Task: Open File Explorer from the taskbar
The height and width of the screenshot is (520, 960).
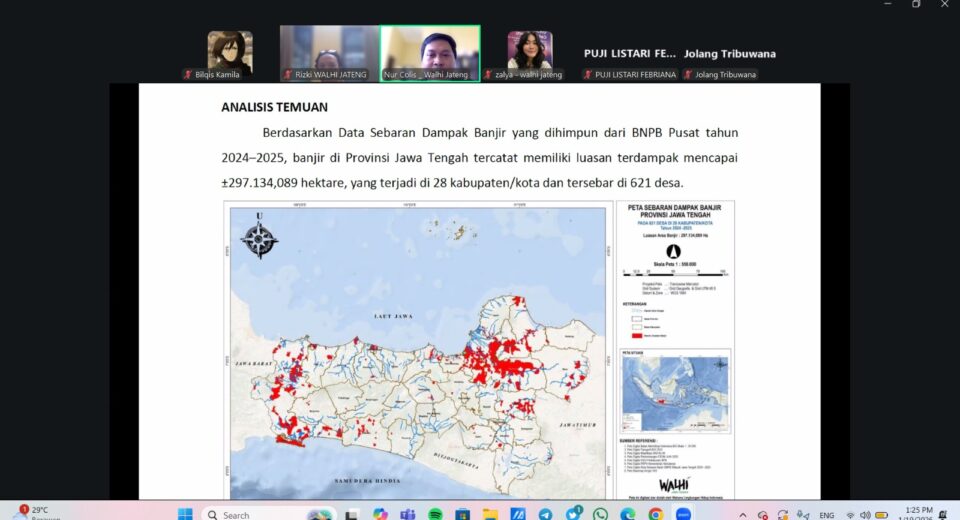Action: click(x=490, y=514)
